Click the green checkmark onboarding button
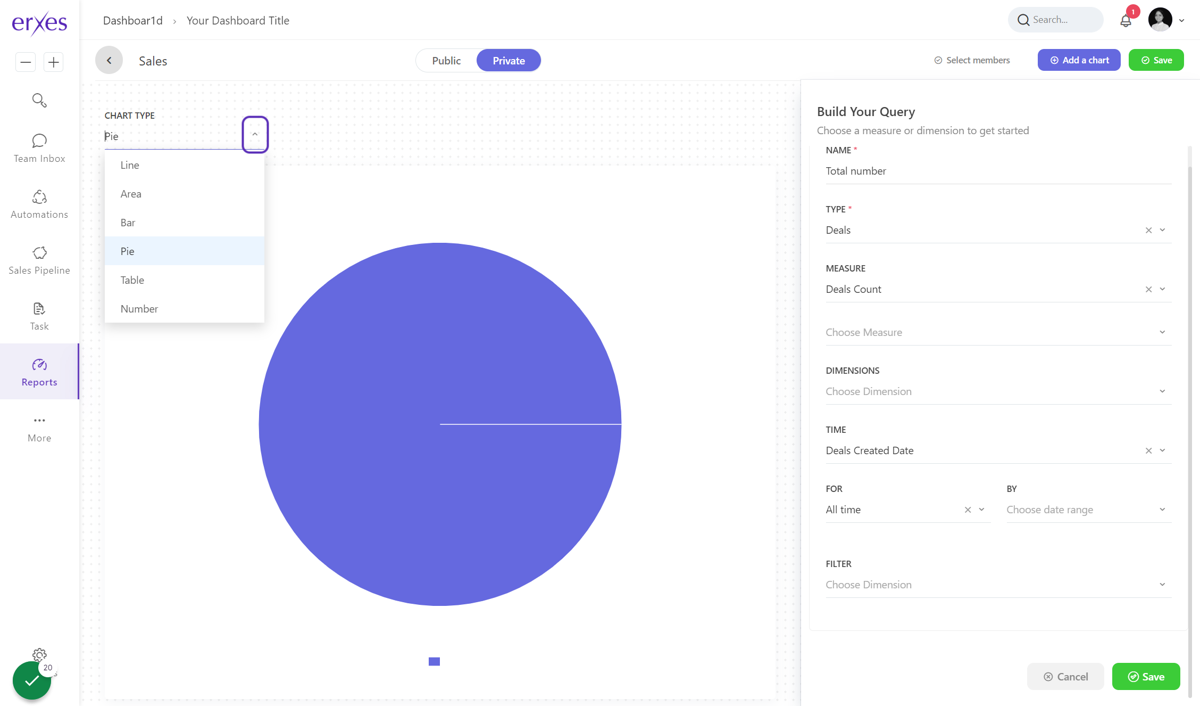Viewport: 1200px width, 706px height. coord(31,681)
